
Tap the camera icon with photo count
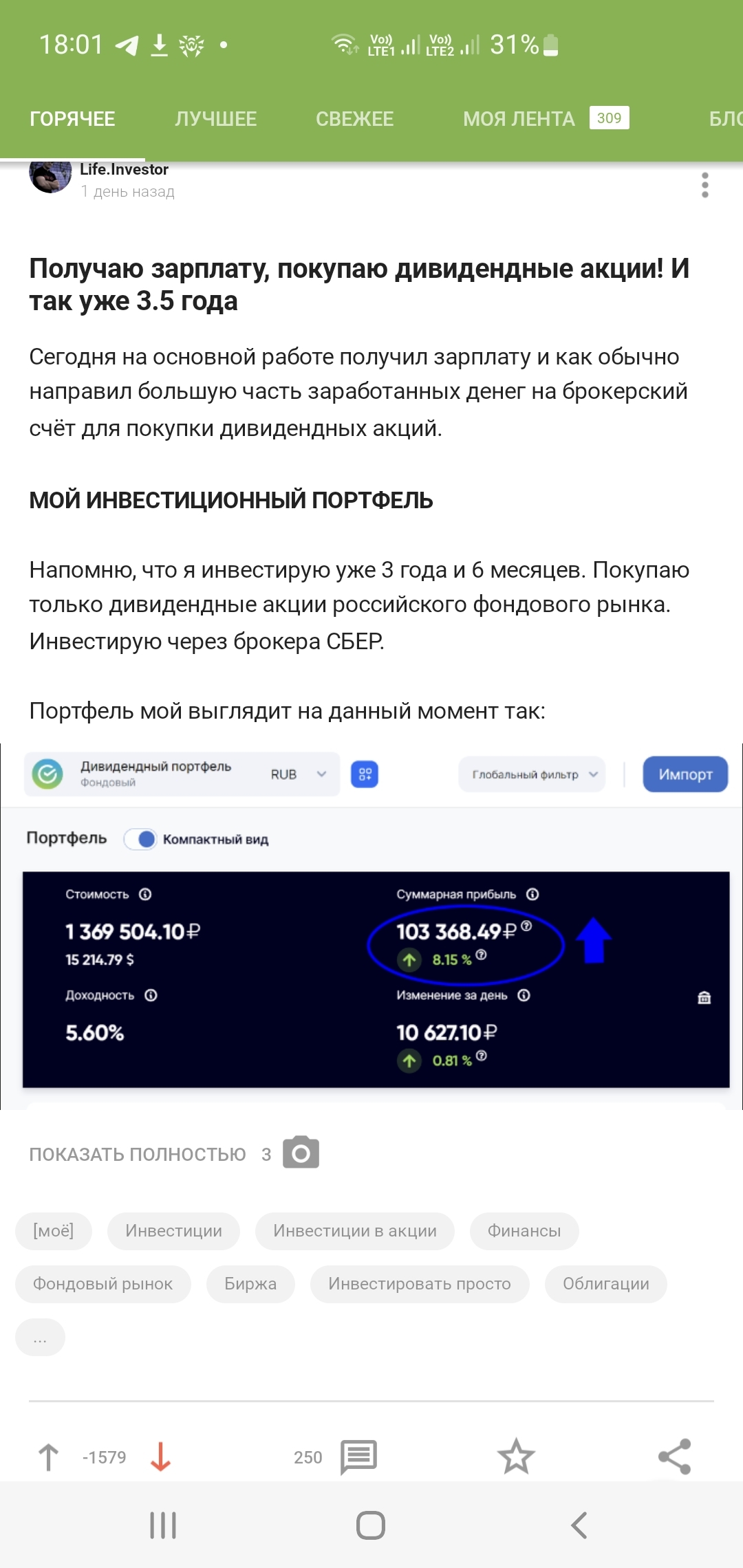click(301, 1153)
